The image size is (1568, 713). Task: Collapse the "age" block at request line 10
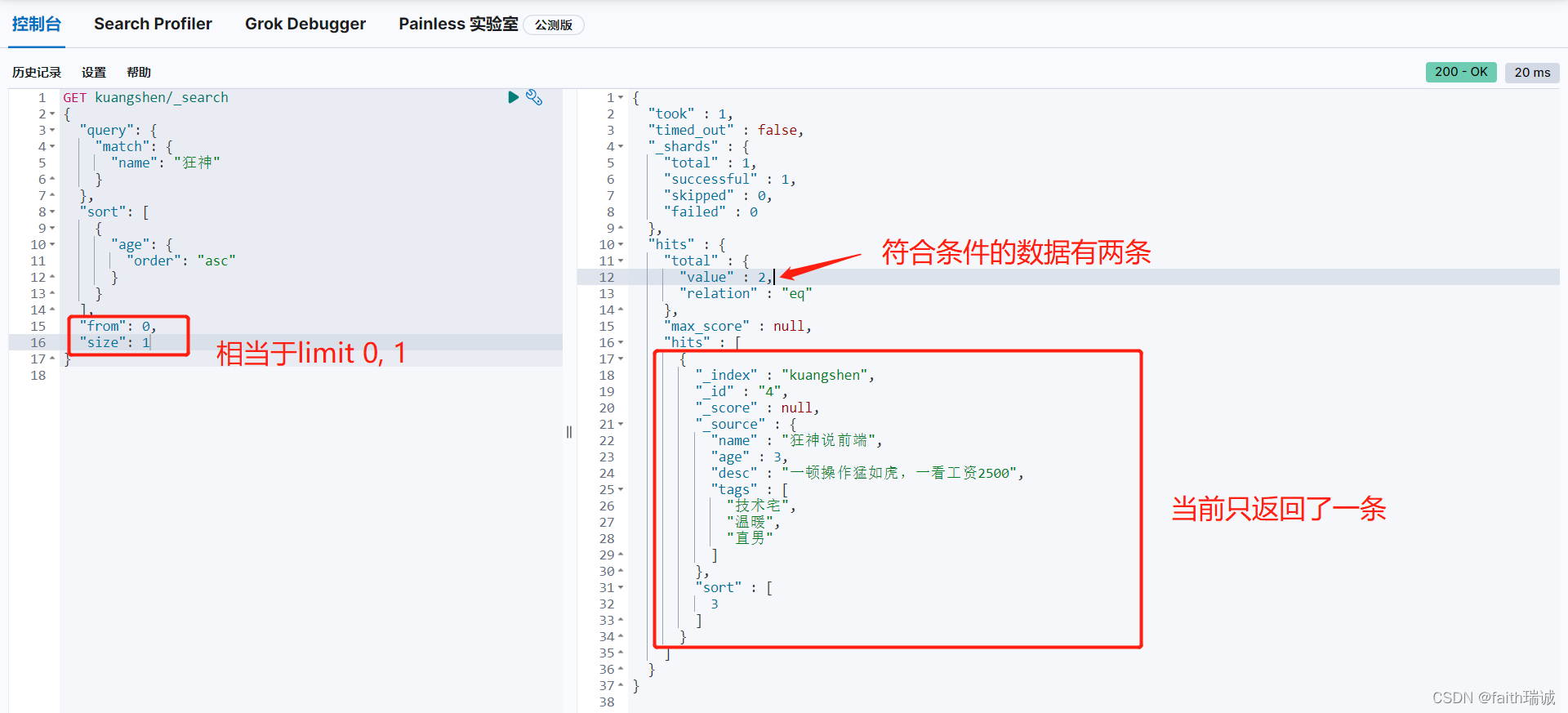pos(52,245)
